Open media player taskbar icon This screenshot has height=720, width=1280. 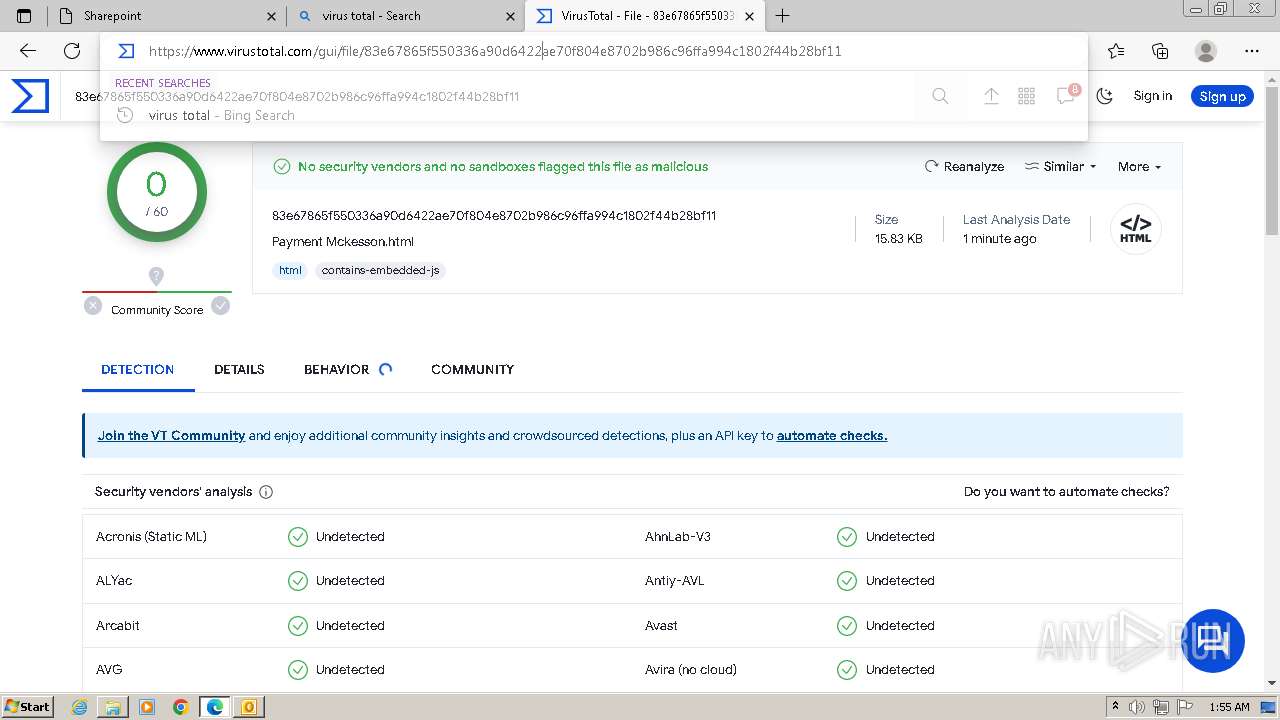pyautogui.click(x=147, y=707)
